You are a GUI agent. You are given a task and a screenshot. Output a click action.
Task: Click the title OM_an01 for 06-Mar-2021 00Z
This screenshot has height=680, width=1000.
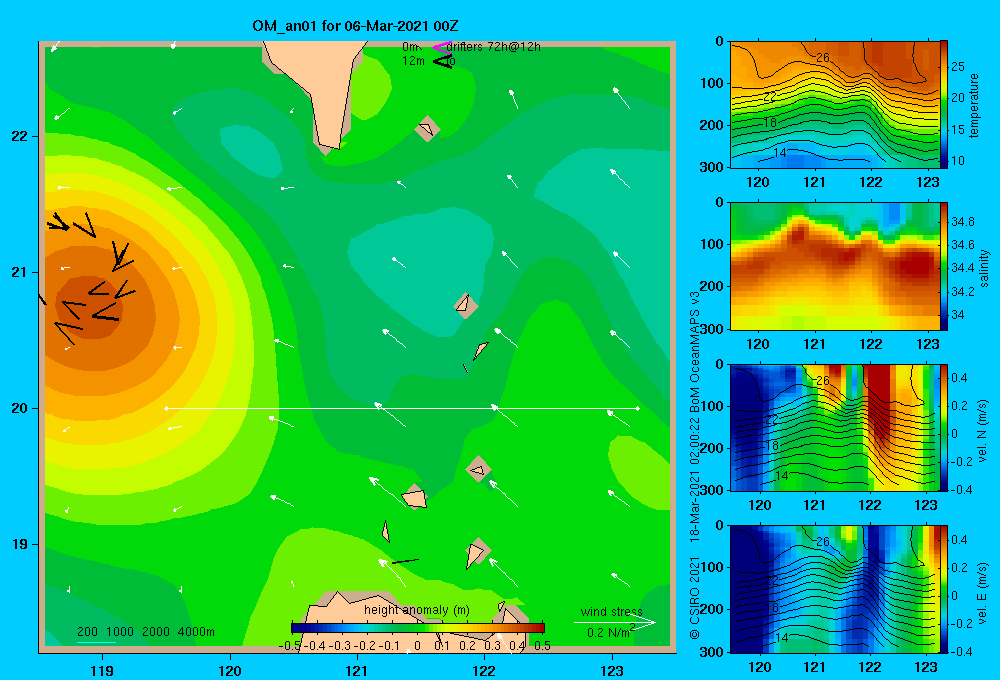point(355,26)
